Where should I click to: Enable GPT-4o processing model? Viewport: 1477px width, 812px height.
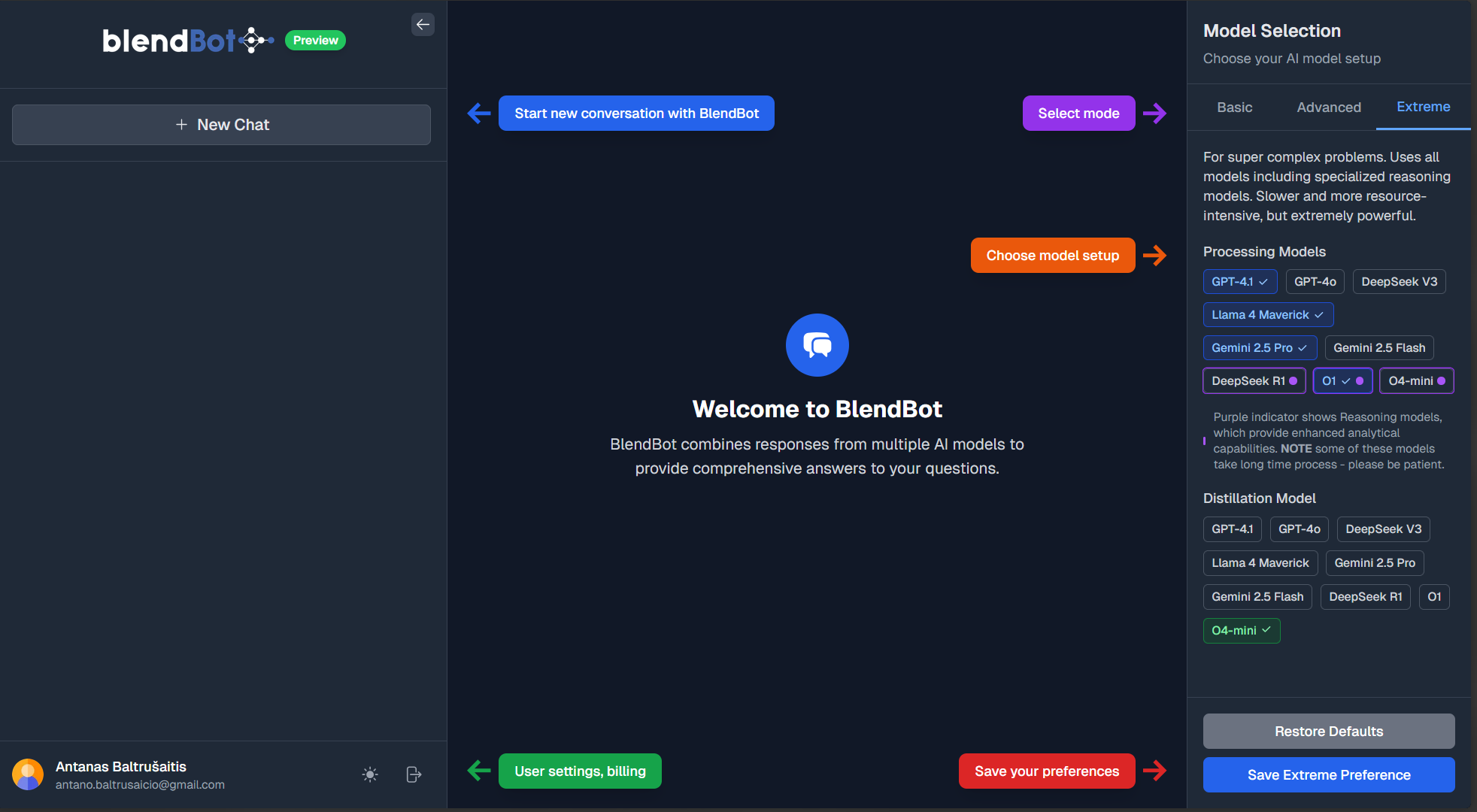[x=1315, y=282]
